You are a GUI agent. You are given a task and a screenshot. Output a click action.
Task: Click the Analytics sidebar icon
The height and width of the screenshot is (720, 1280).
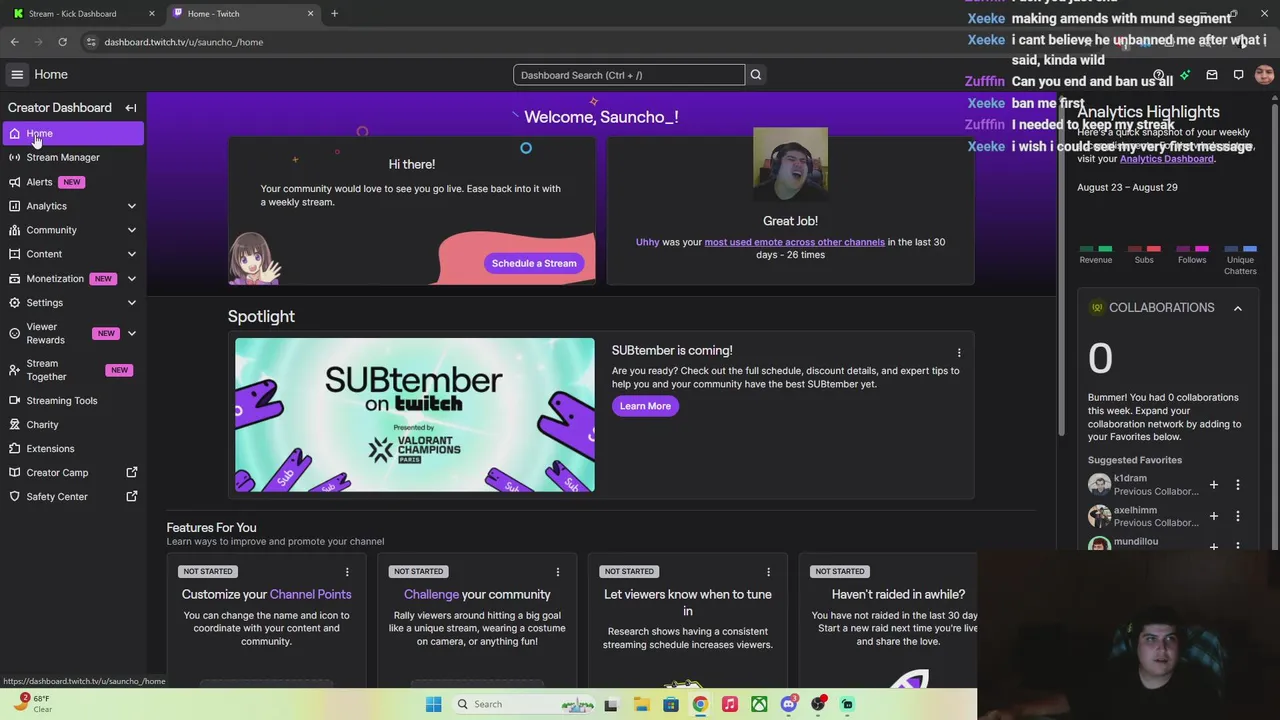[14, 206]
